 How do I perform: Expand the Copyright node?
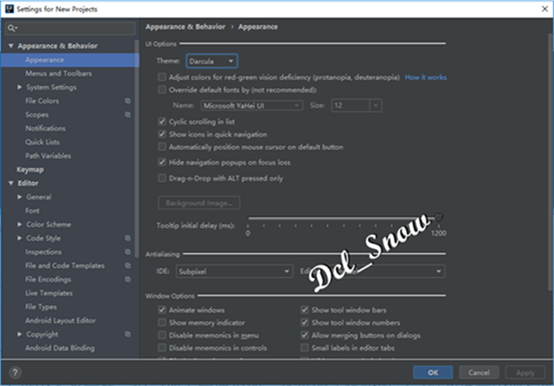(x=20, y=334)
